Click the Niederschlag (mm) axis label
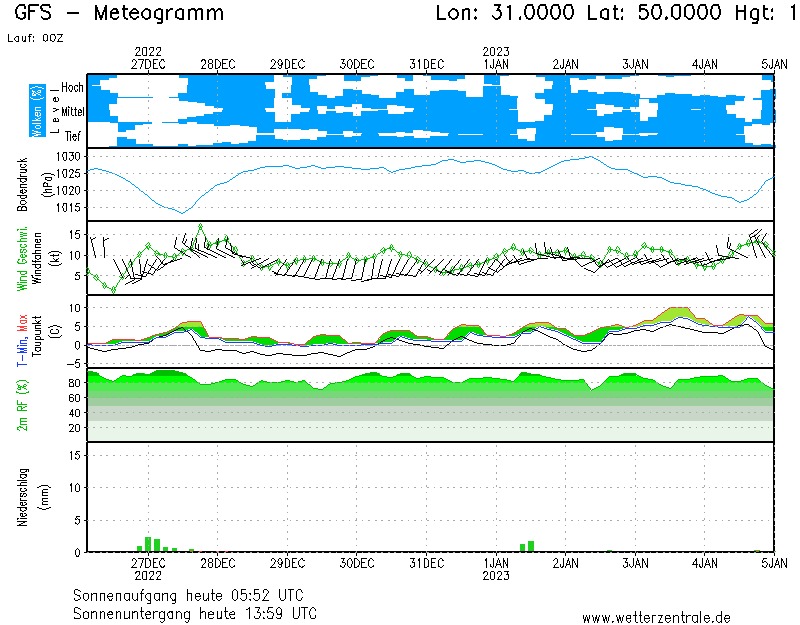This screenshot has height=625, width=800. [30, 497]
